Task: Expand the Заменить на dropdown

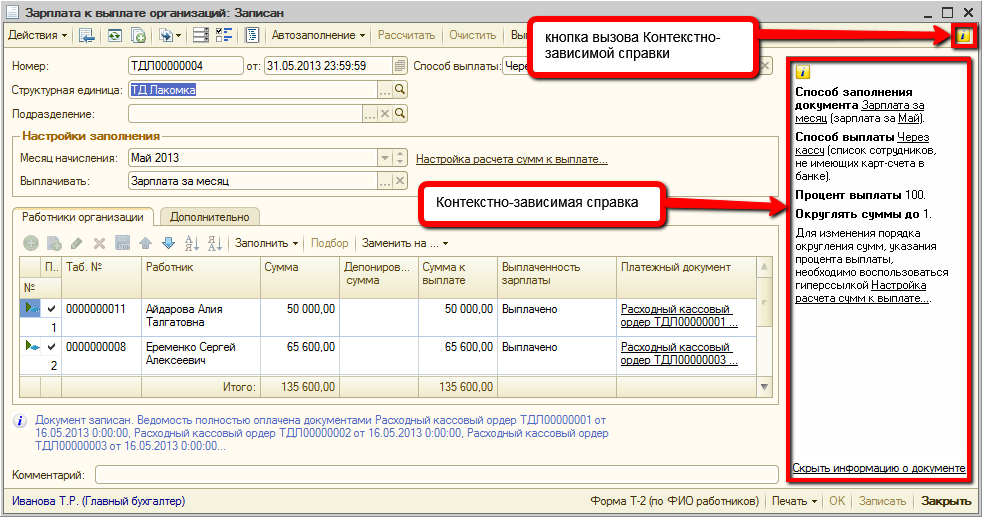Action: pyautogui.click(x=404, y=243)
